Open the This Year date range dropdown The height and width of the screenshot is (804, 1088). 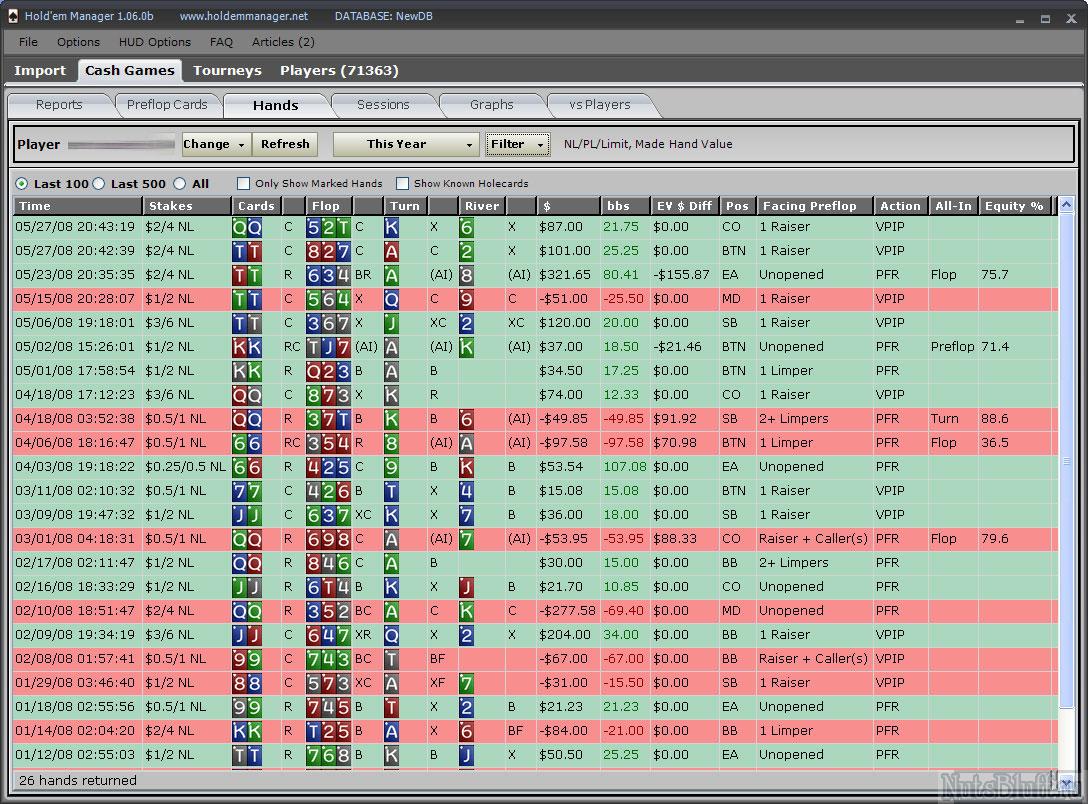[405, 144]
